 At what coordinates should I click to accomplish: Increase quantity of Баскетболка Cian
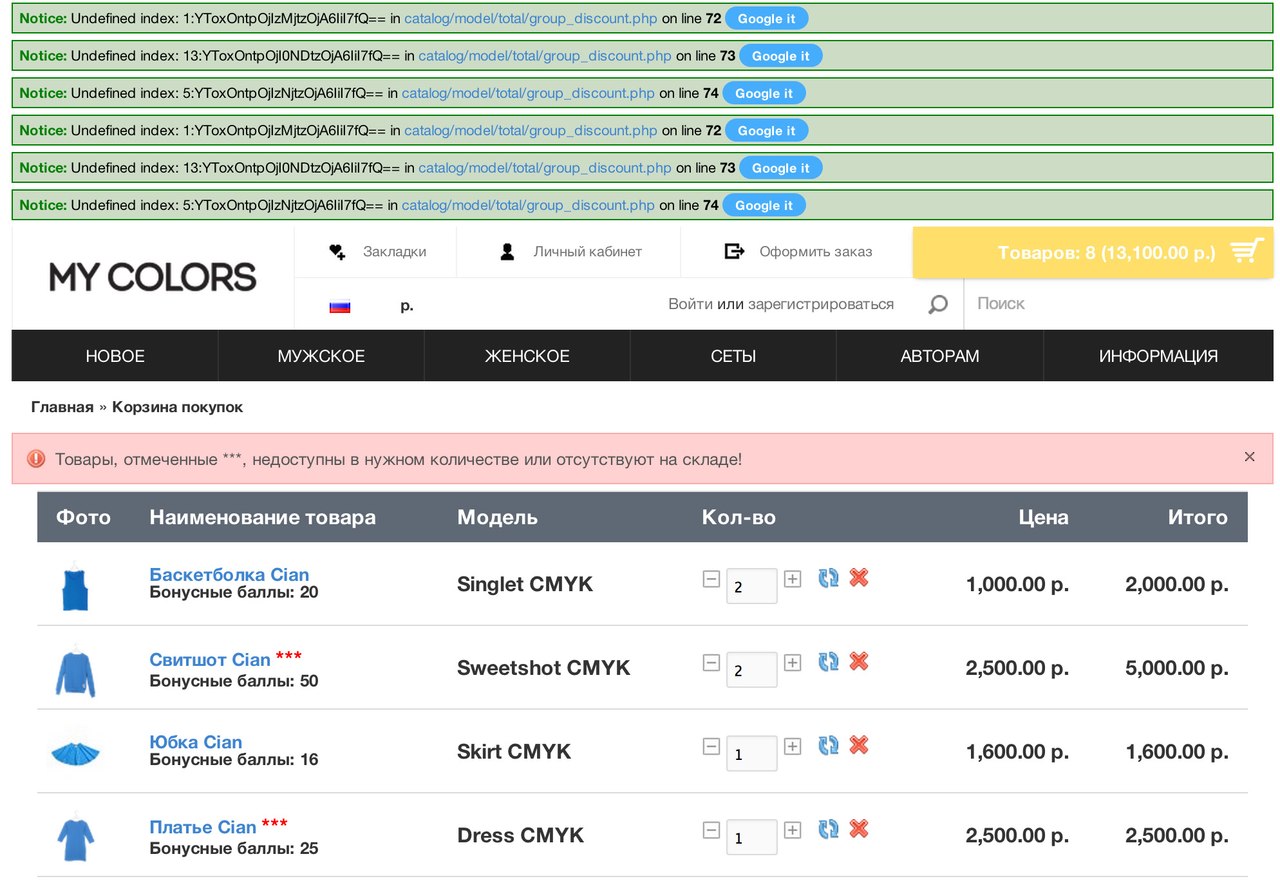pyautogui.click(x=793, y=578)
